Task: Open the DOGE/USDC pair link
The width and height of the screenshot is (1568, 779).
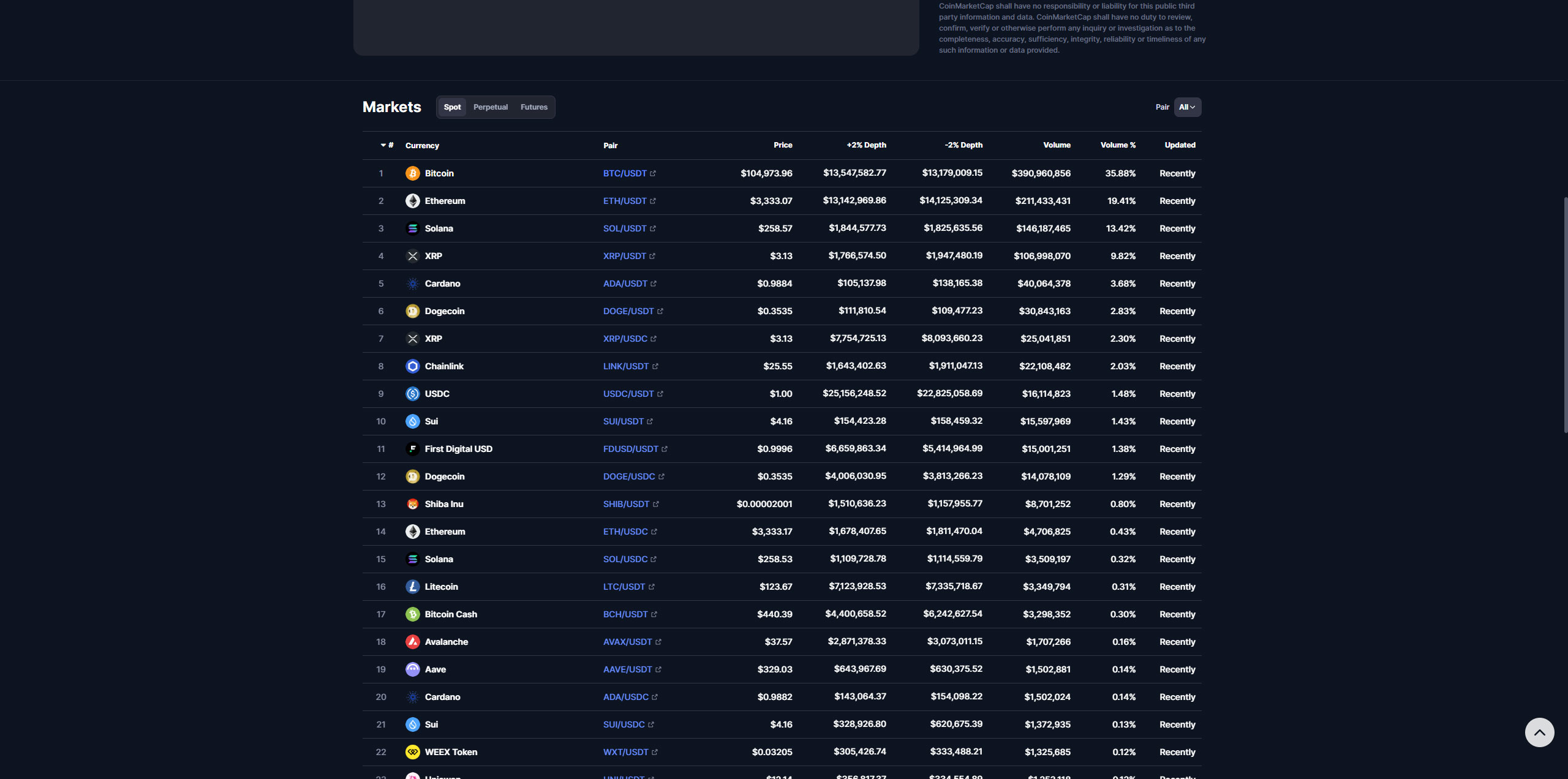Action: pyautogui.click(x=629, y=476)
